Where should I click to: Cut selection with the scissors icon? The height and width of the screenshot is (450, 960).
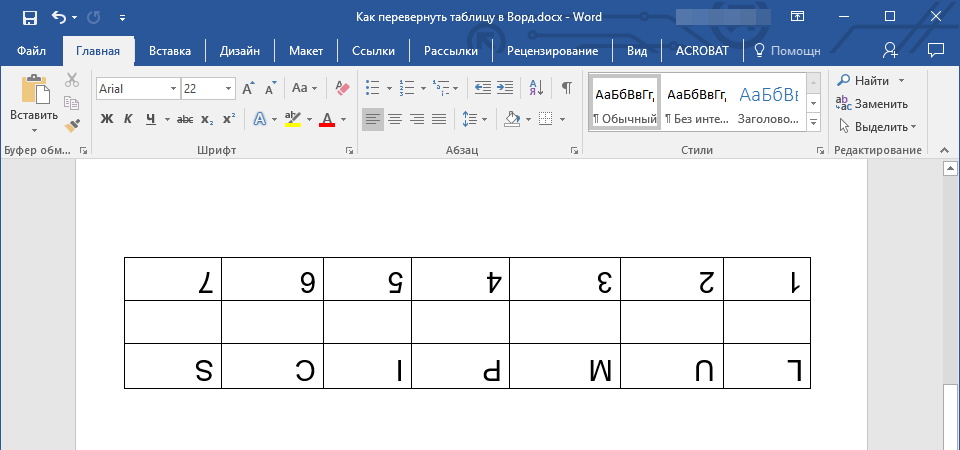click(x=72, y=80)
